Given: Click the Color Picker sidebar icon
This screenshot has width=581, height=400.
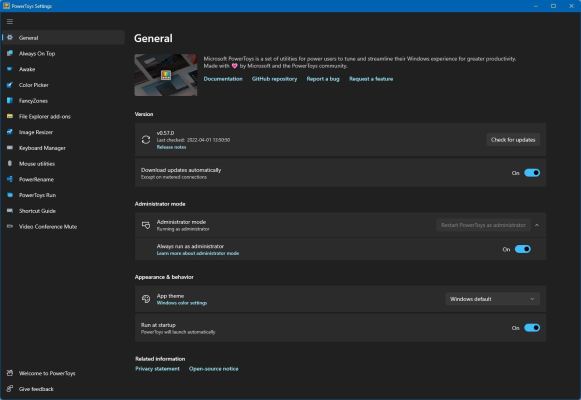Looking at the screenshot, I should [10, 85].
